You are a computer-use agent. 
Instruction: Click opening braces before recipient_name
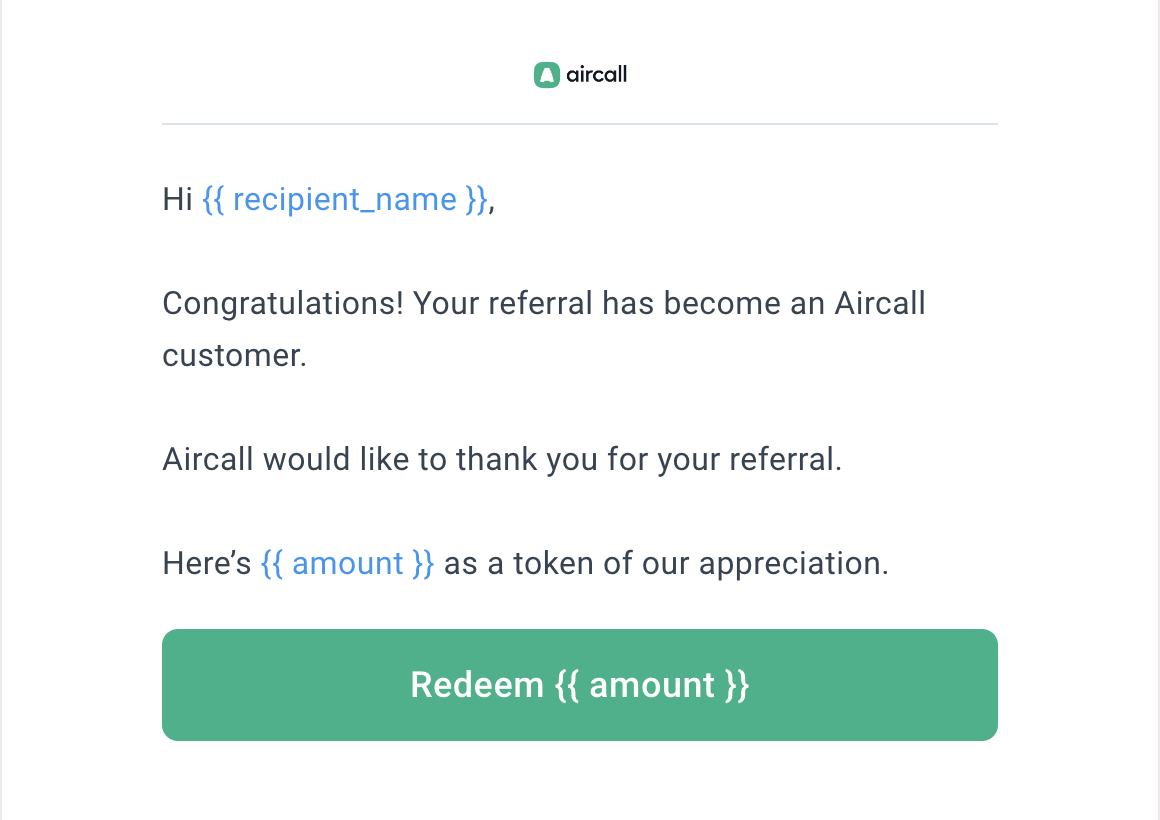pyautogui.click(x=213, y=200)
